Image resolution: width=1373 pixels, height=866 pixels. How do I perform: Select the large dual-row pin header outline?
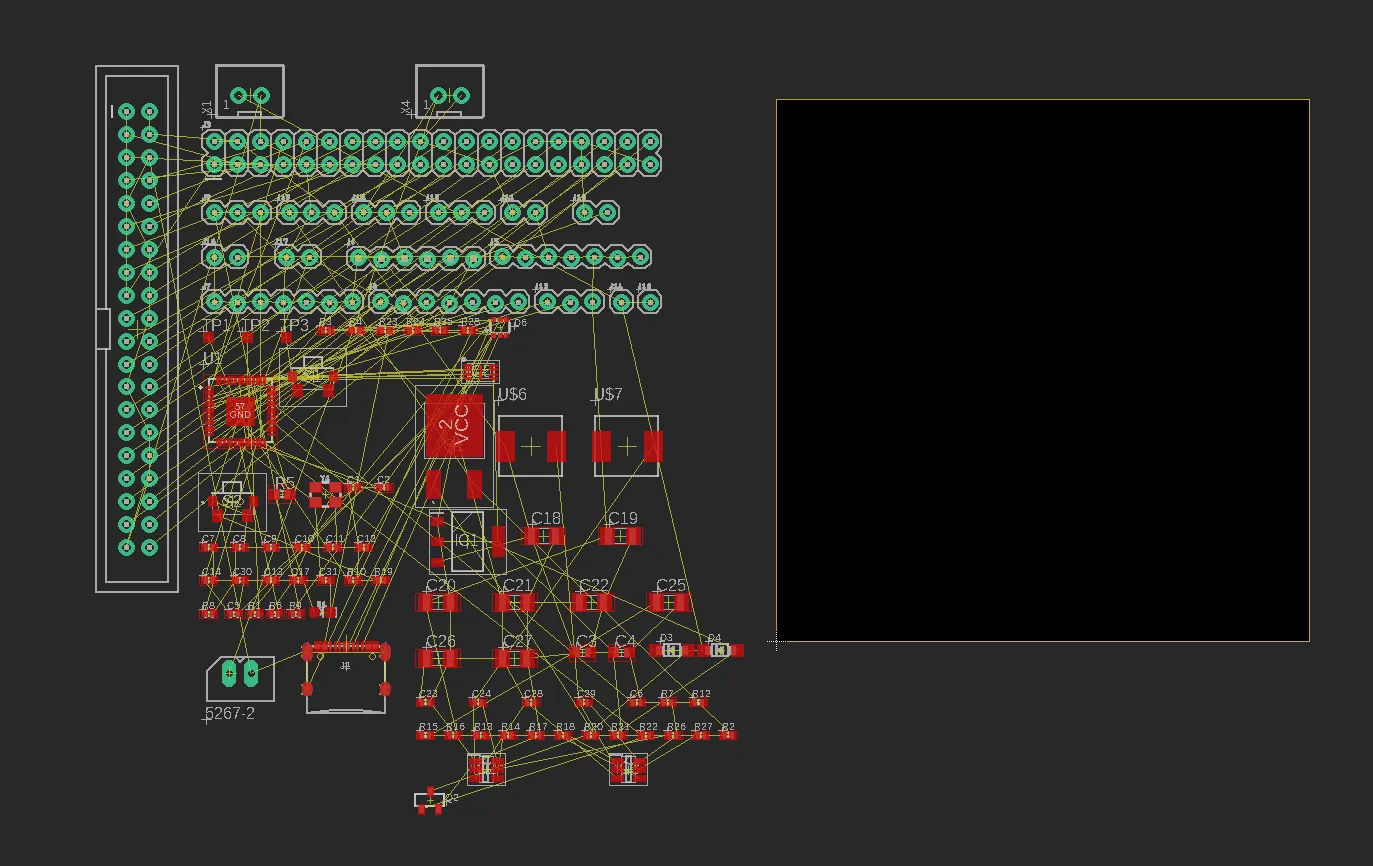(x=137, y=329)
